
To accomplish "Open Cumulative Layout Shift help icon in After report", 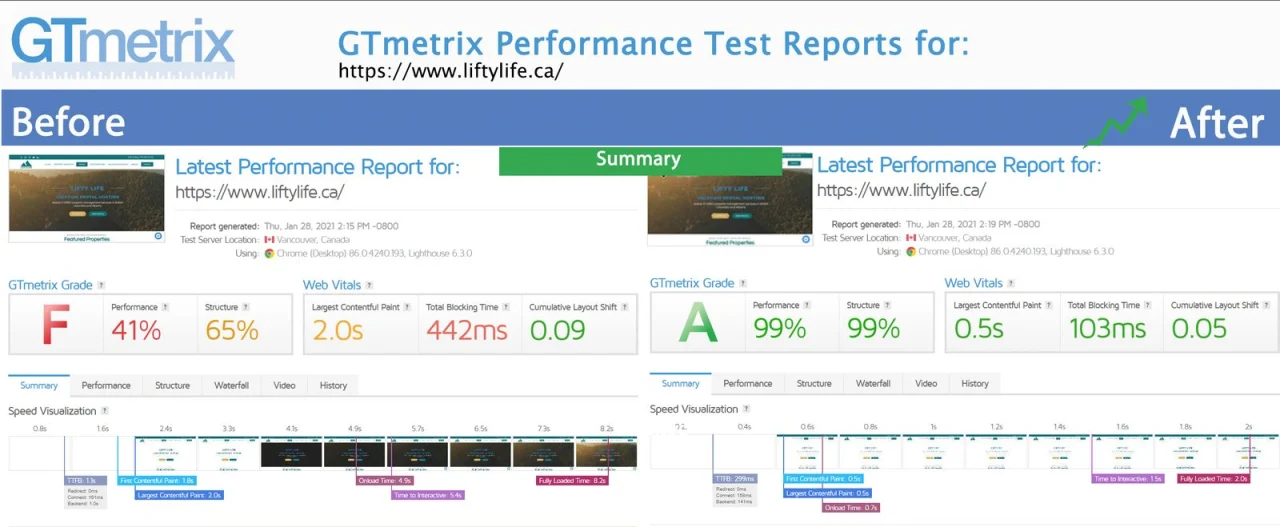I will point(1267,305).
